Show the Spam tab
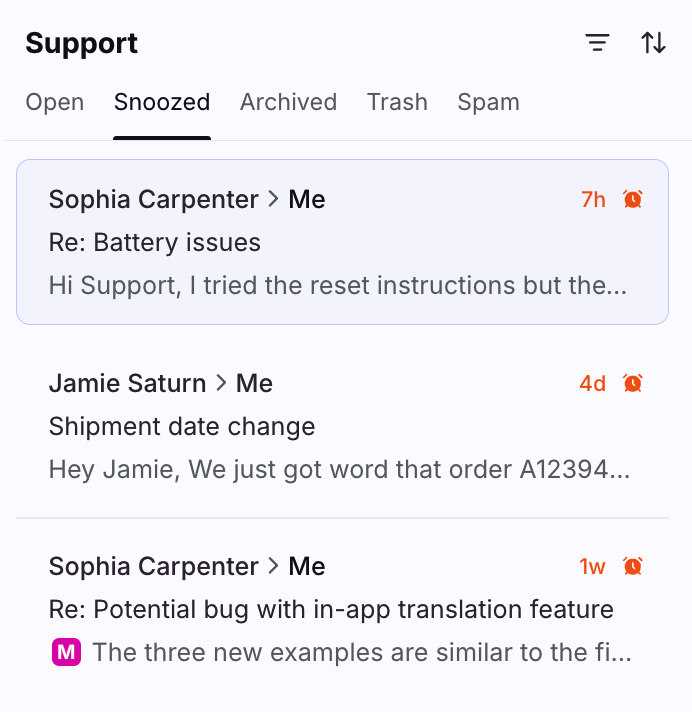The width and height of the screenshot is (692, 712). (x=488, y=102)
